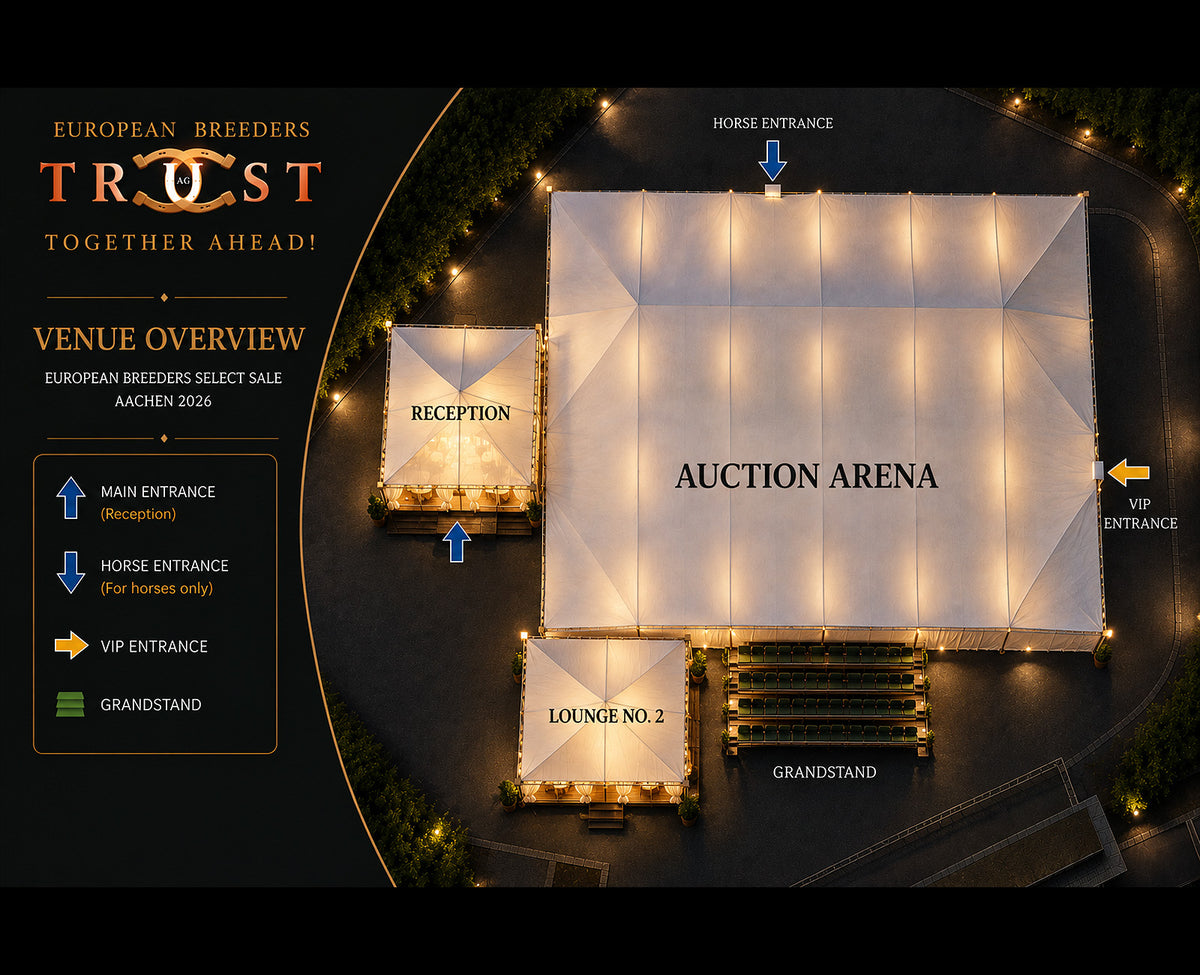This screenshot has width=1200, height=975.
Task: Click the blue down arrow above Auction Arena
Action: point(773,160)
